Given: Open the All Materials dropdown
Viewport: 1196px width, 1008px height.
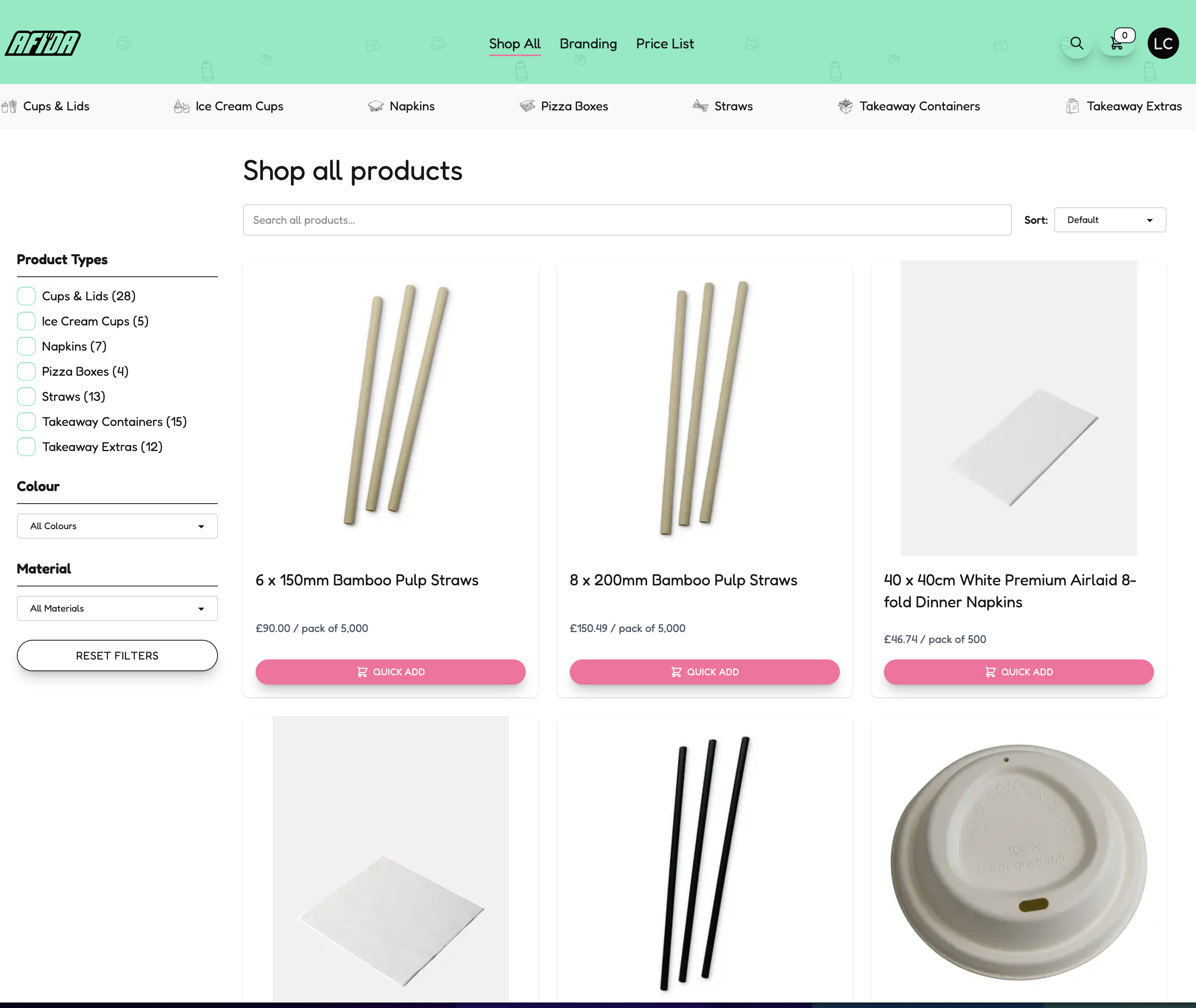Looking at the screenshot, I should click(x=117, y=608).
